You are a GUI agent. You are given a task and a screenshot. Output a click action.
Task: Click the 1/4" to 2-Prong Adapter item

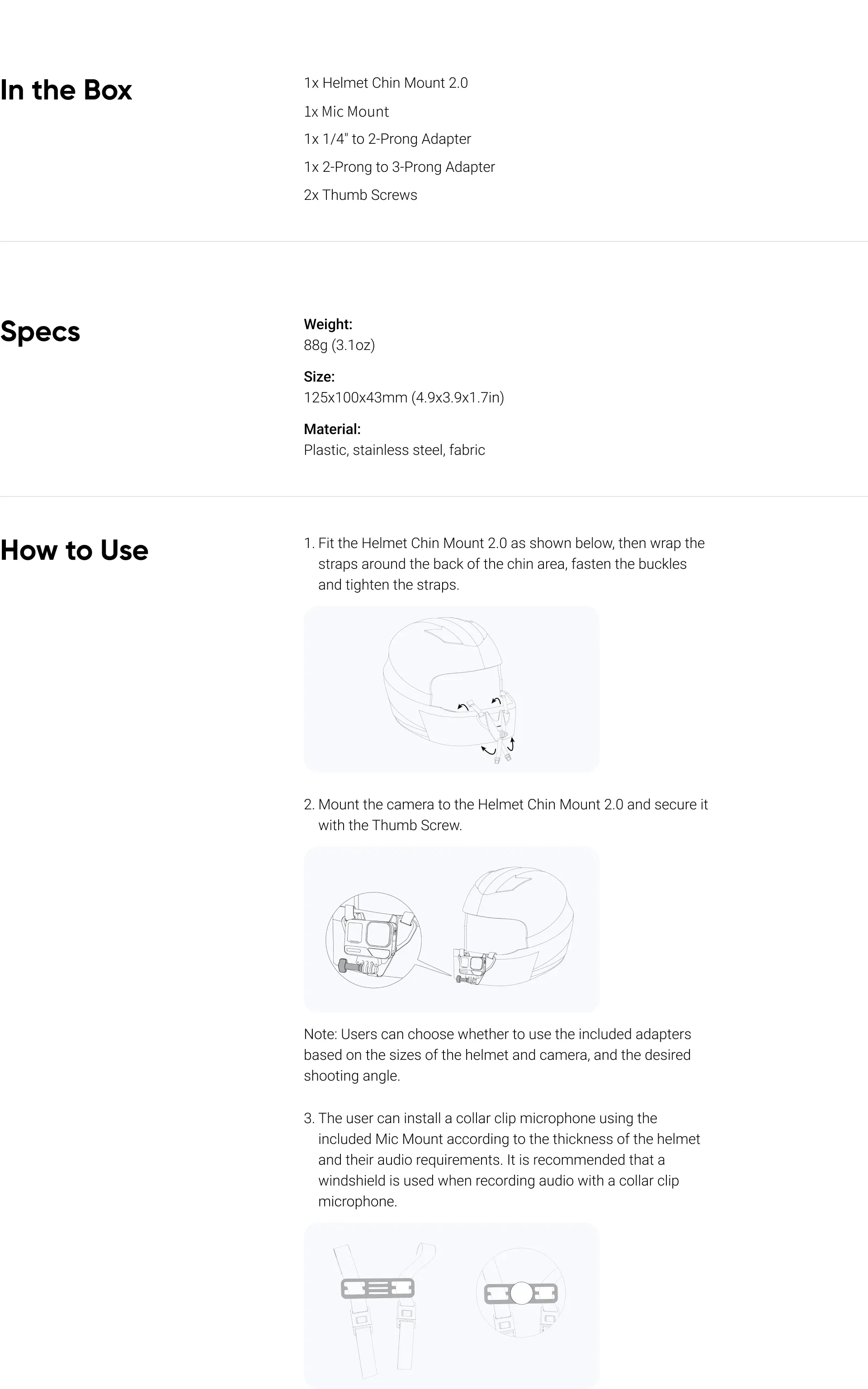coord(387,139)
